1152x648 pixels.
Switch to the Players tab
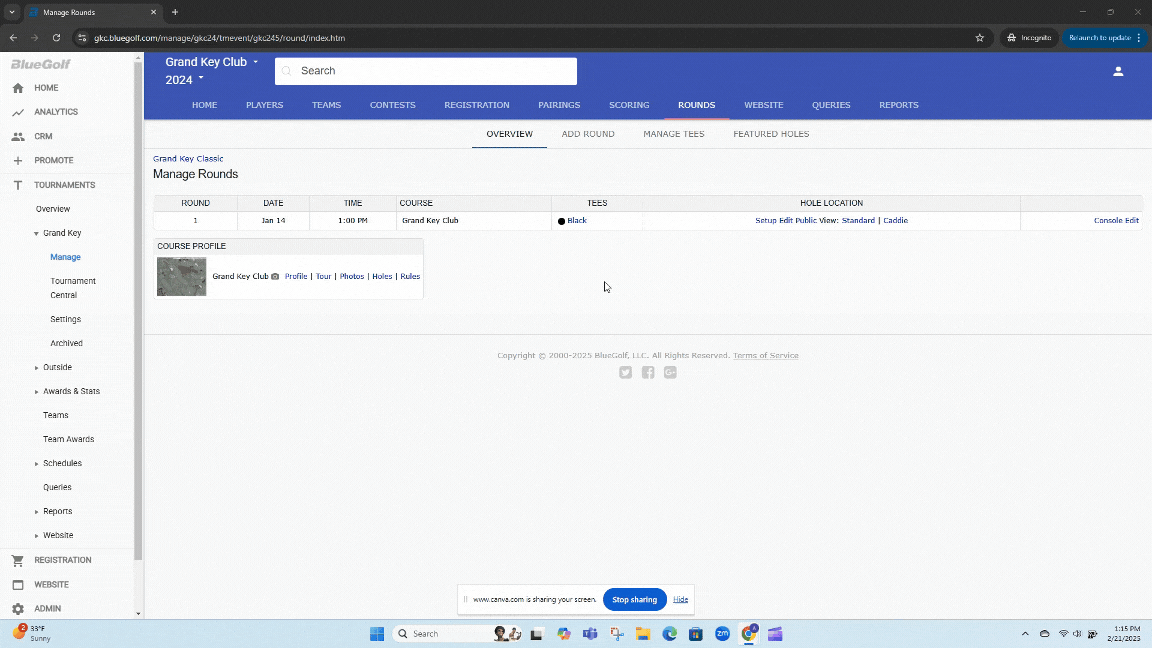(264, 105)
